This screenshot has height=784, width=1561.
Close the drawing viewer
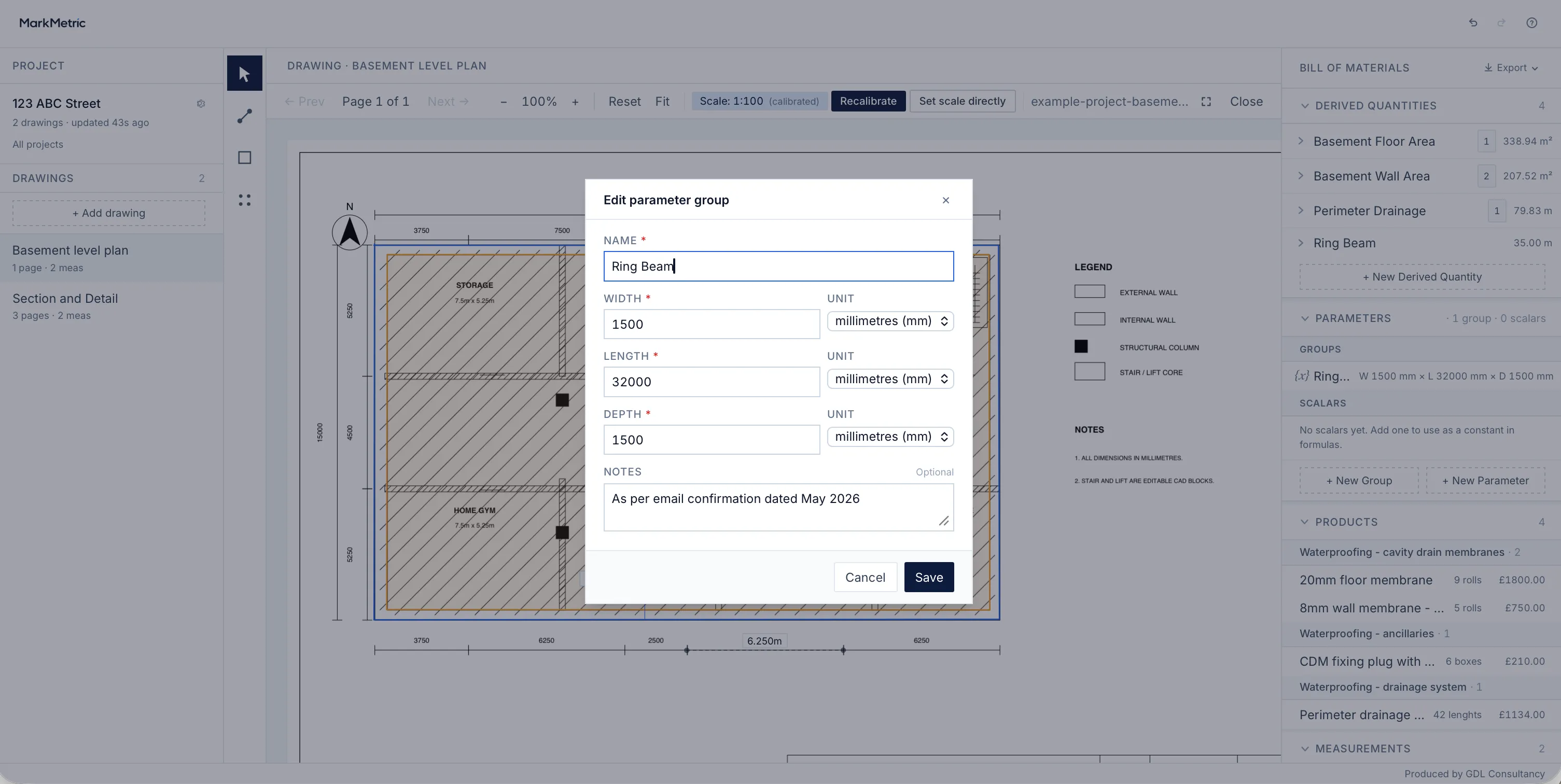(x=1246, y=102)
